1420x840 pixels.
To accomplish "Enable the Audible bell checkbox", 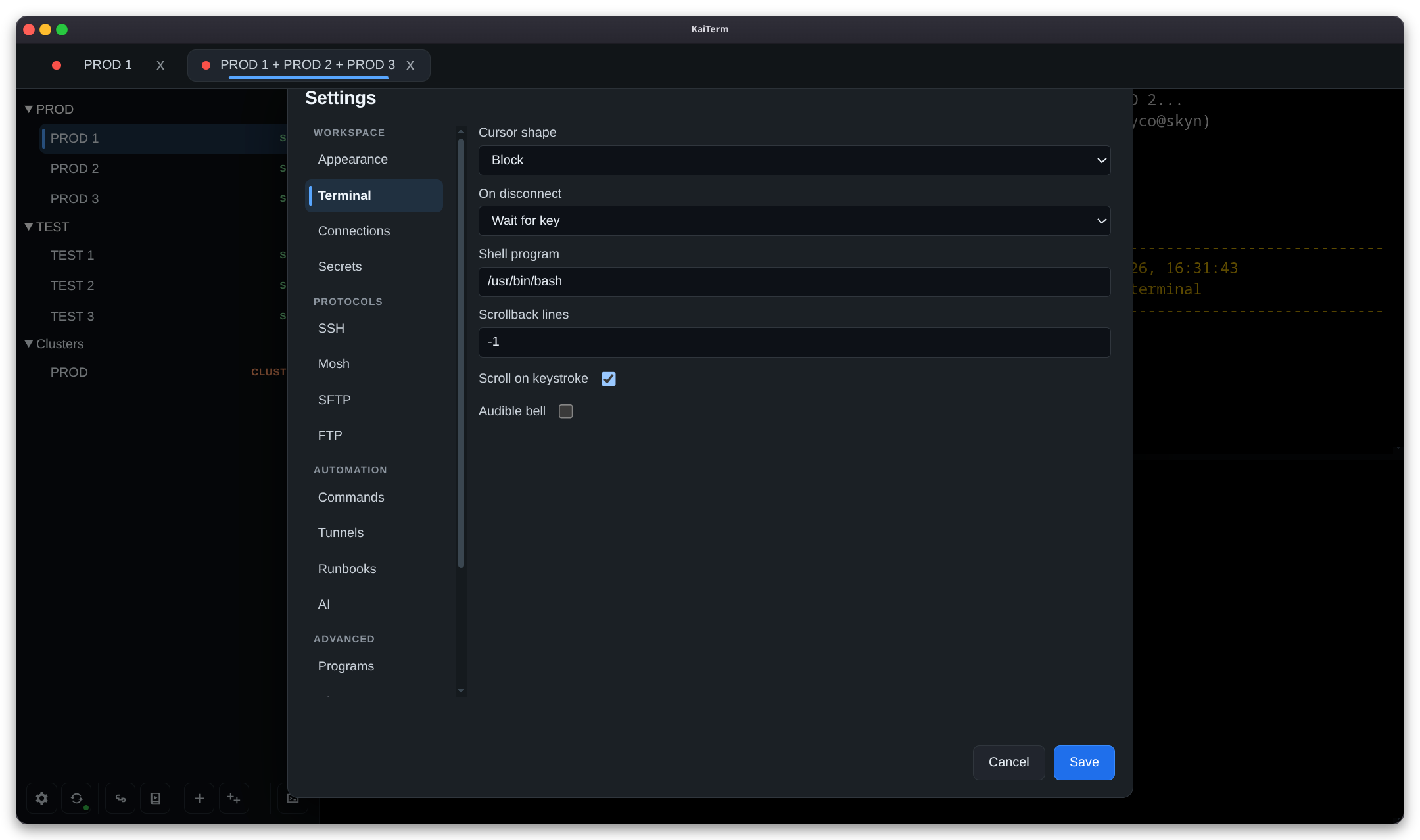I will (x=566, y=411).
